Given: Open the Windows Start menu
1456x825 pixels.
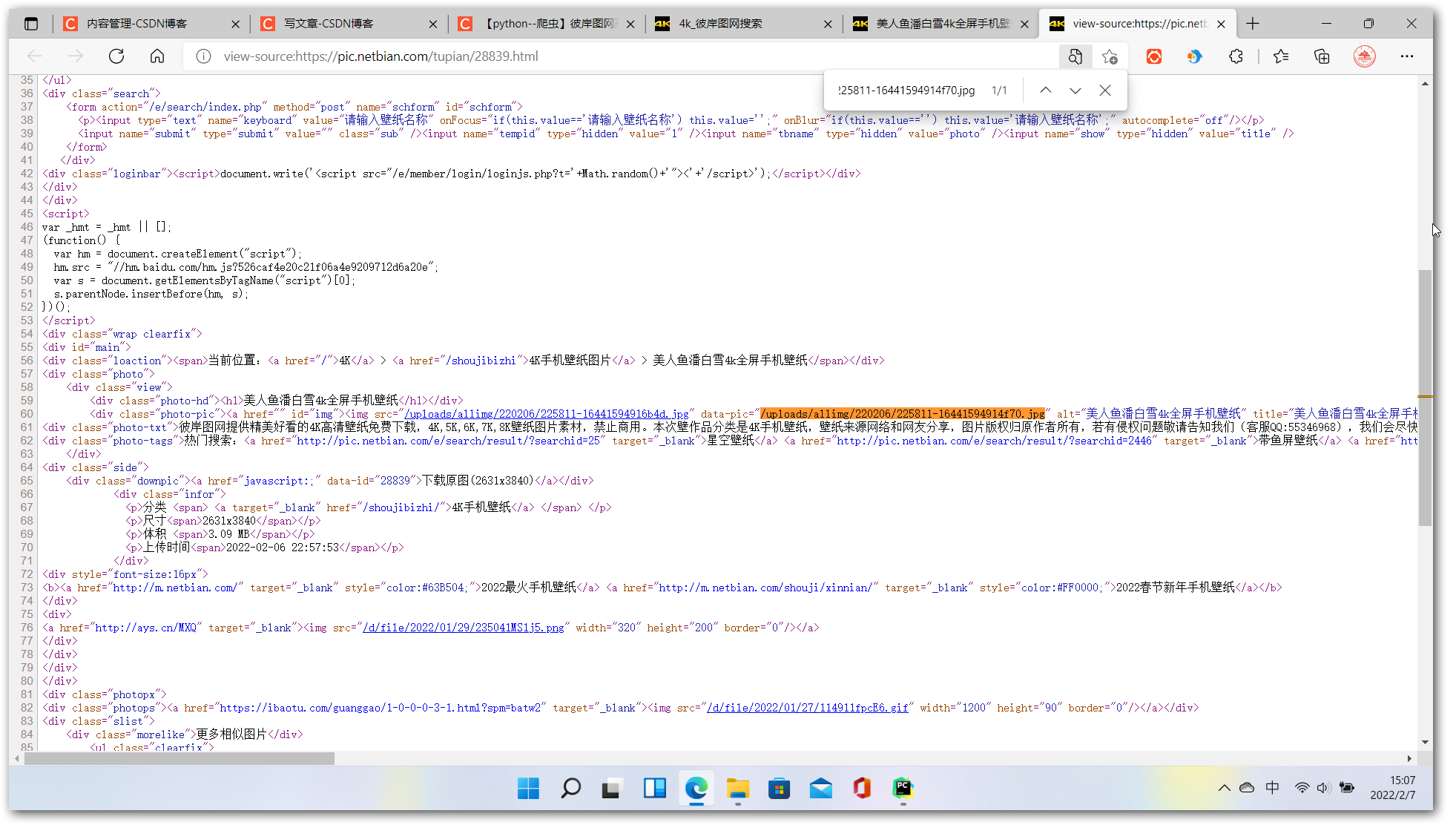Looking at the screenshot, I should click(528, 788).
